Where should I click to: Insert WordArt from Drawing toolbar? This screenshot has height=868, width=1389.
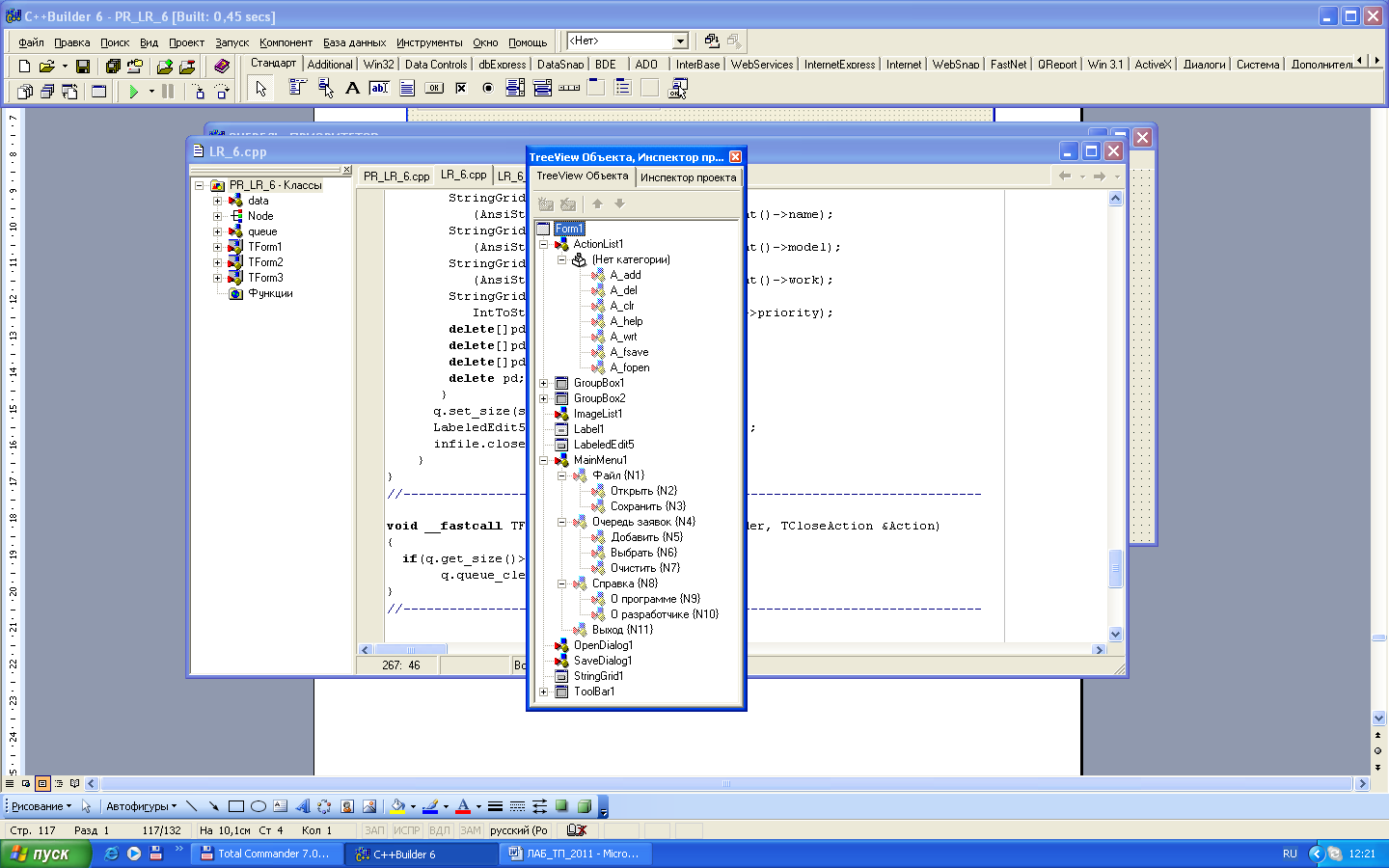(x=302, y=806)
